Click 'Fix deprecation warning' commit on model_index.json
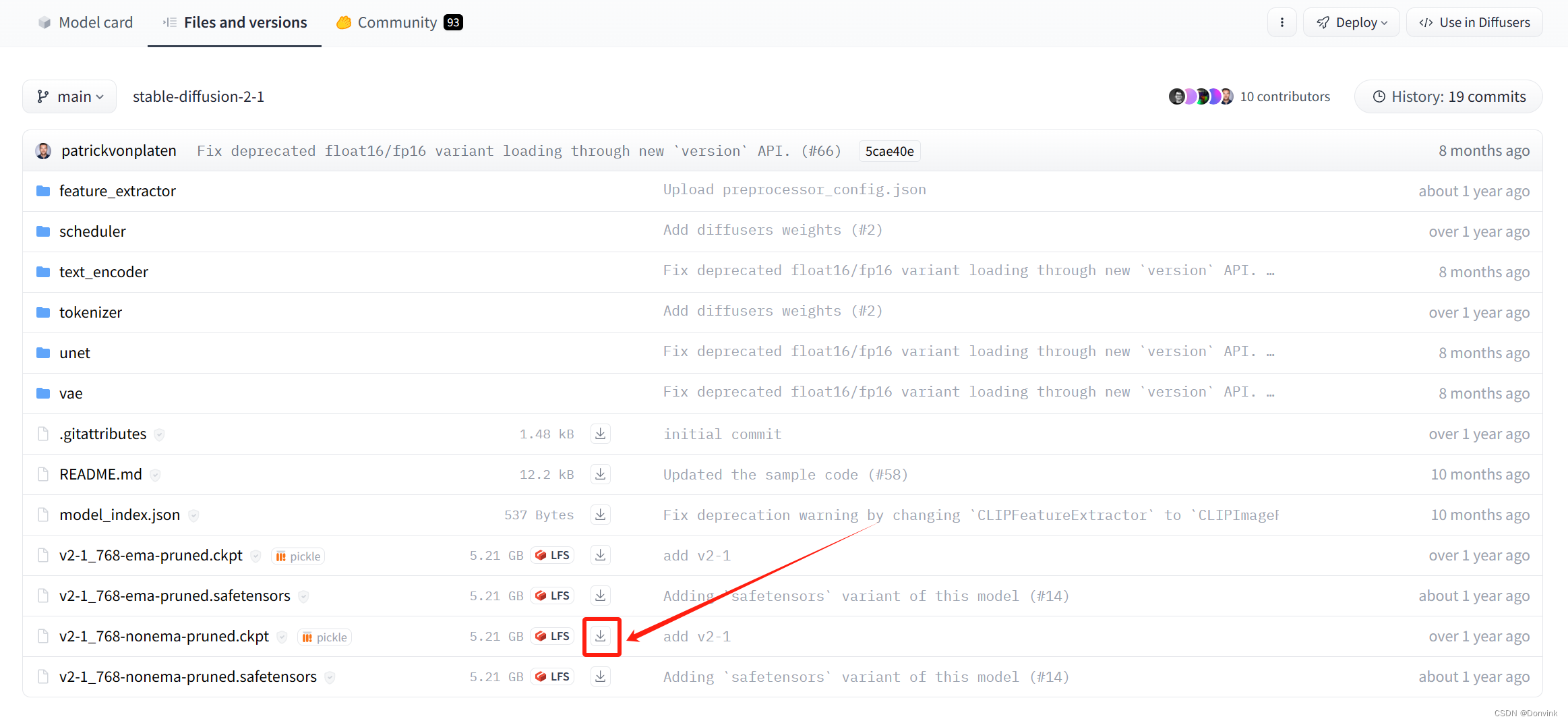Screen dimensions: 1568x723 [x=971, y=515]
